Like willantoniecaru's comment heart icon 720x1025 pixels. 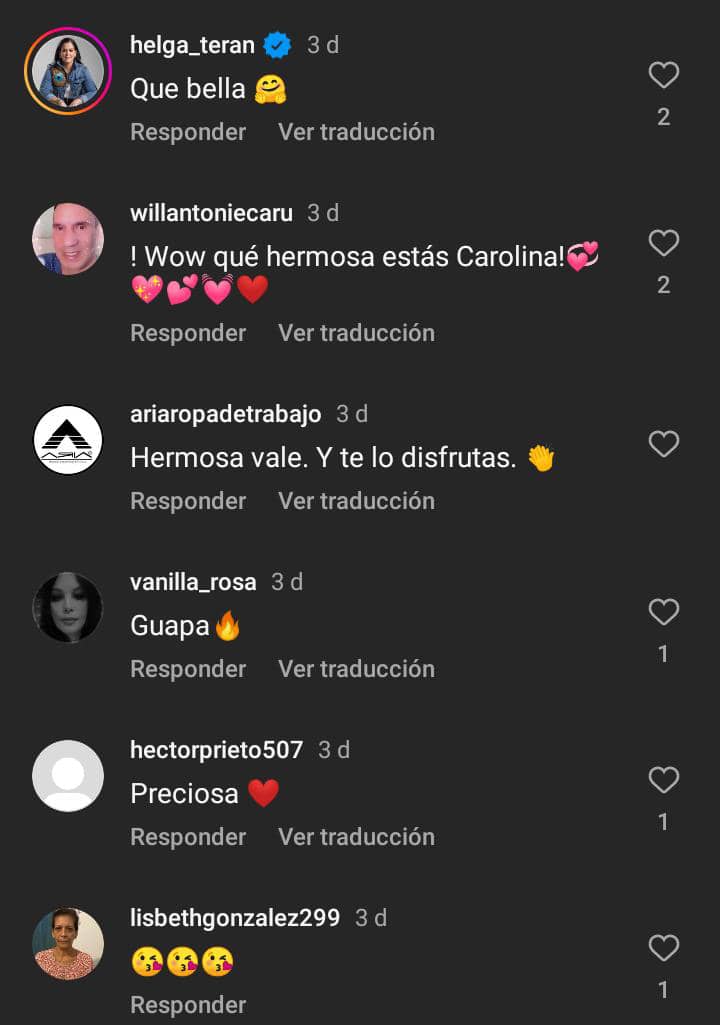pyautogui.click(x=664, y=243)
